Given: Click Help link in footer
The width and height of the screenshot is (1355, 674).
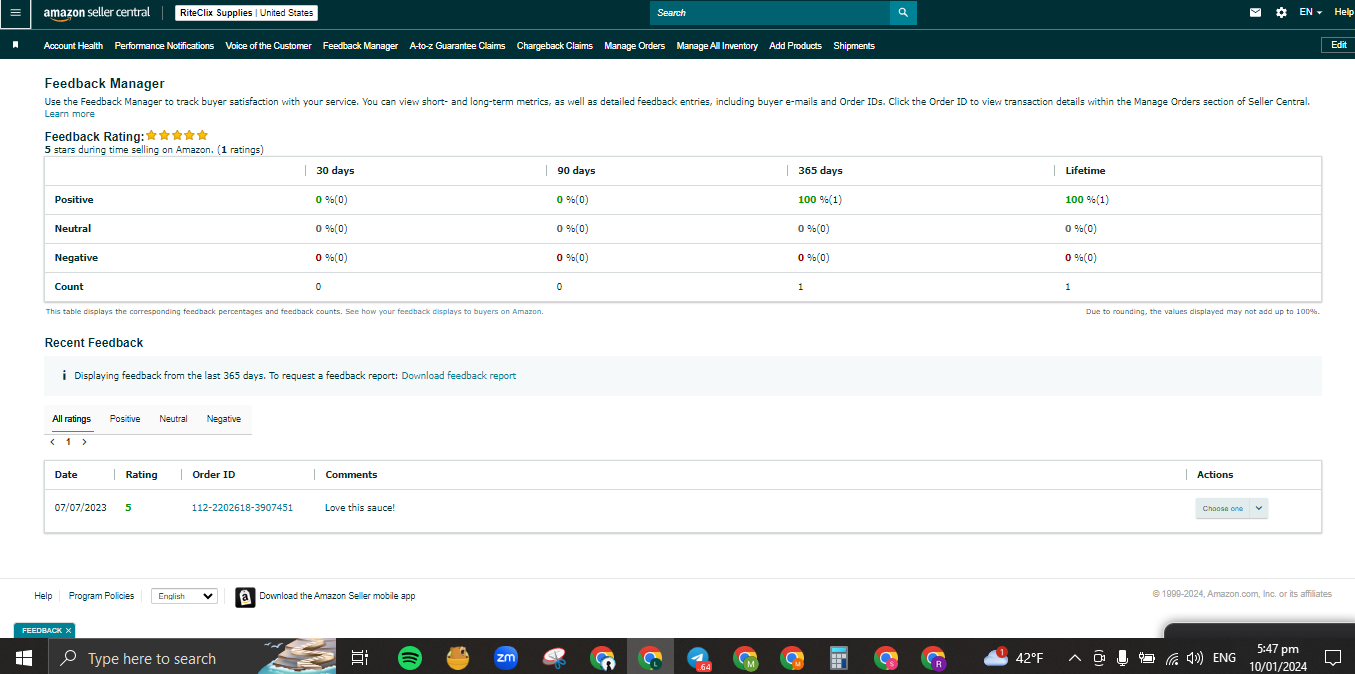Looking at the screenshot, I should click(43, 596).
